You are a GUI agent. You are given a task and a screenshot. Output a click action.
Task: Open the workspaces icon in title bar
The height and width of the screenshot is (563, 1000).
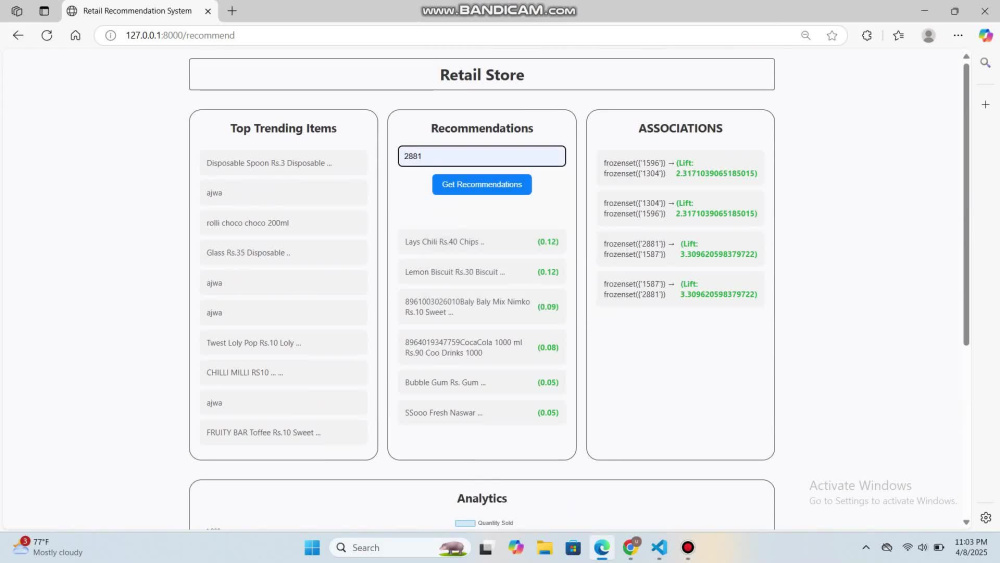17,11
